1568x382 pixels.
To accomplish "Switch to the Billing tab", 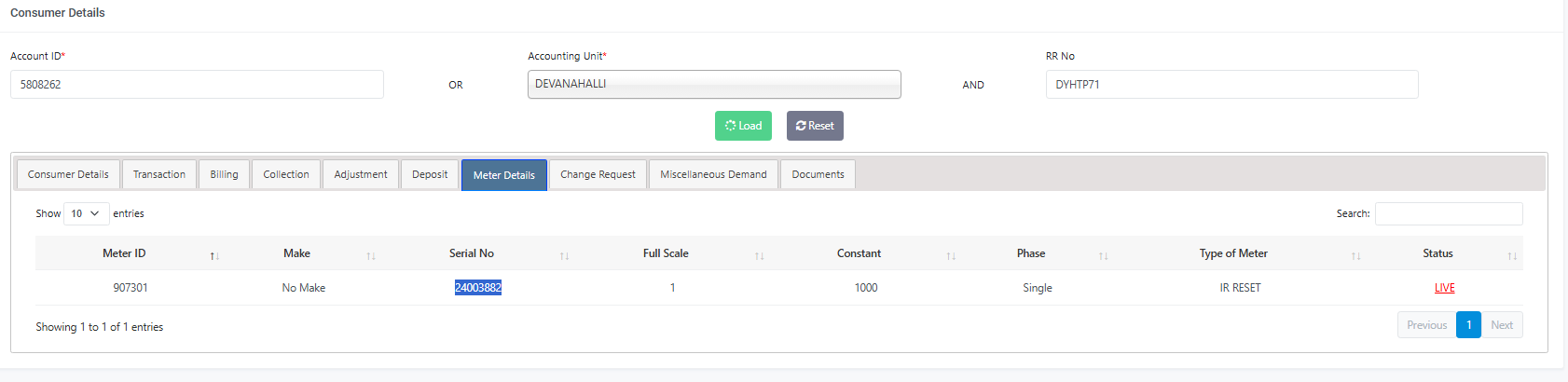I will tap(224, 174).
